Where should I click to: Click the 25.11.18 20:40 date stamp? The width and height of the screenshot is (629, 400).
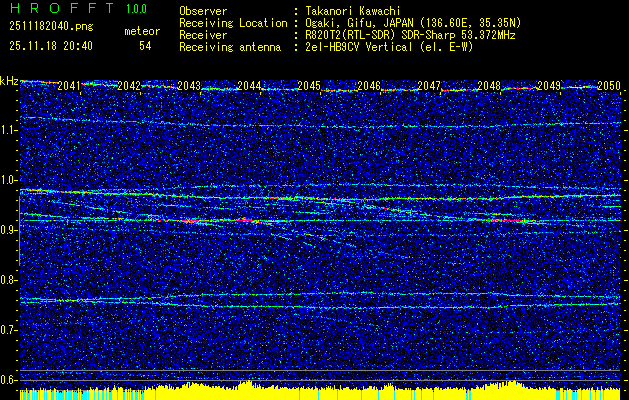50,46
